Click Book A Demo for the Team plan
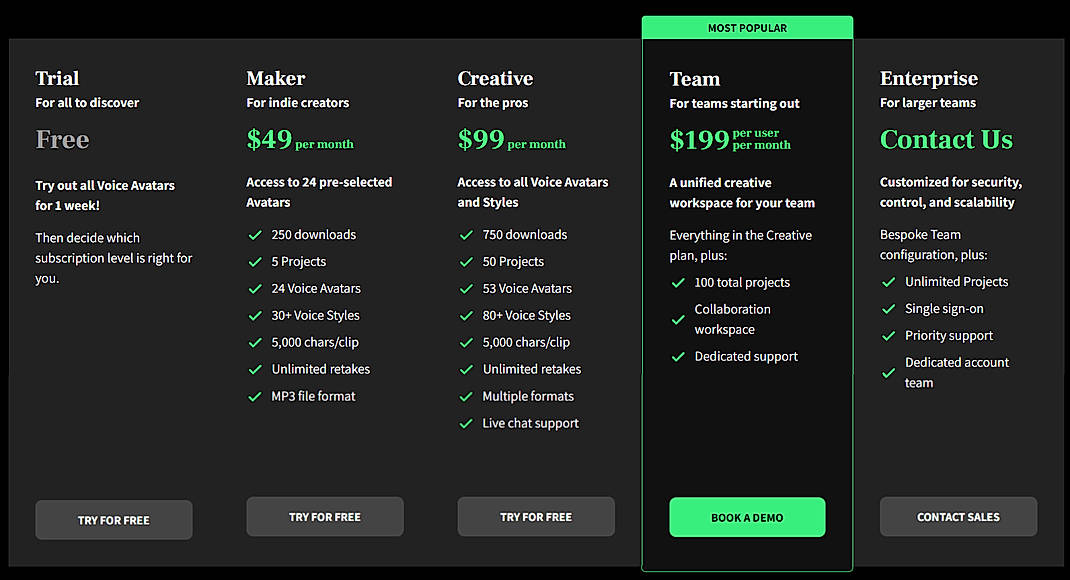This screenshot has height=580, width=1070. 747,517
